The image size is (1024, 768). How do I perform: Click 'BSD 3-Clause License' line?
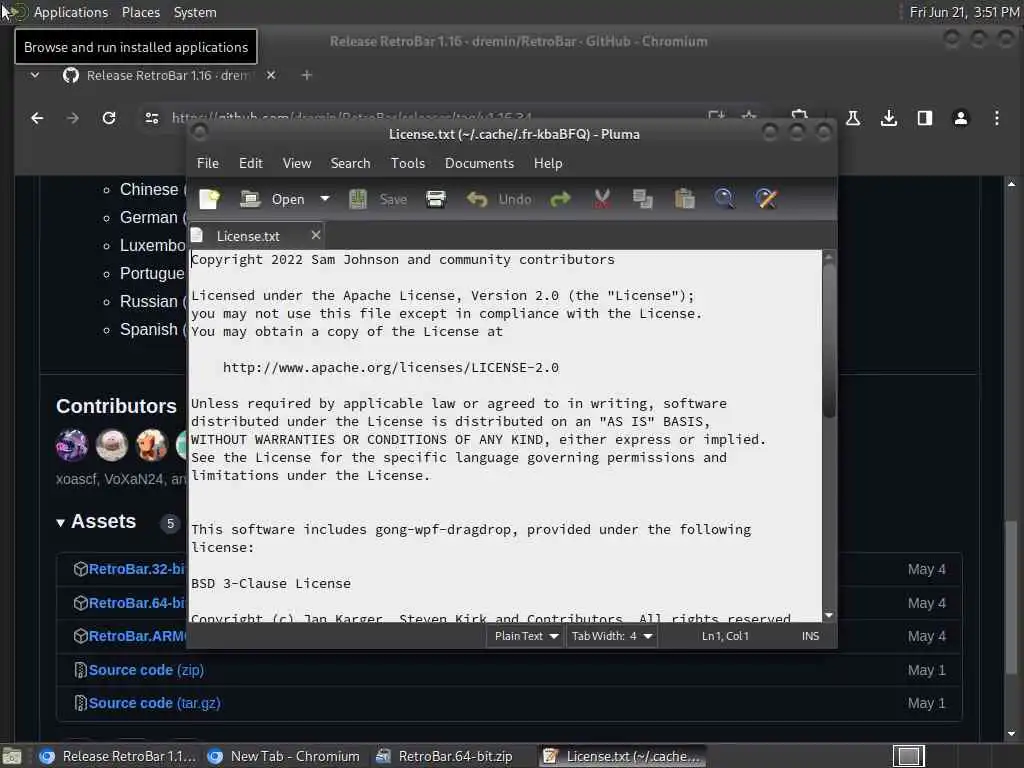tap(271, 584)
